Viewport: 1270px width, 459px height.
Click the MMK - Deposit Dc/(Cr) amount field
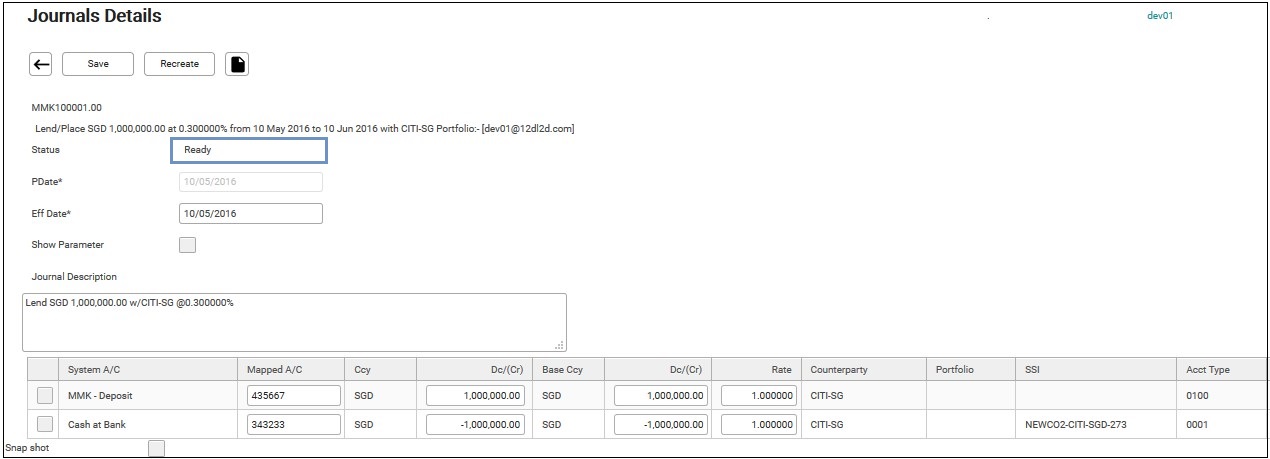coord(476,396)
